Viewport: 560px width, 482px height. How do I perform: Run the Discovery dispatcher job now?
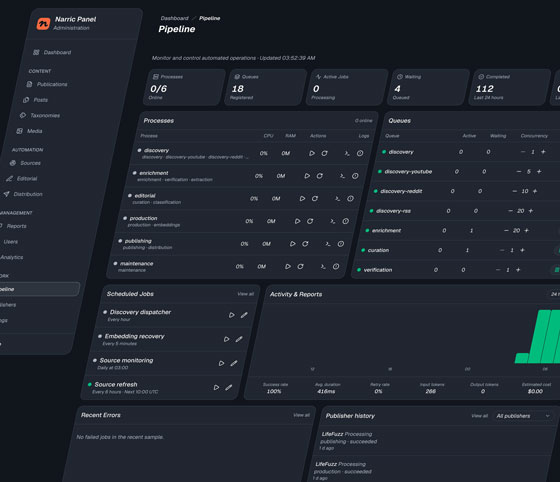[231, 315]
